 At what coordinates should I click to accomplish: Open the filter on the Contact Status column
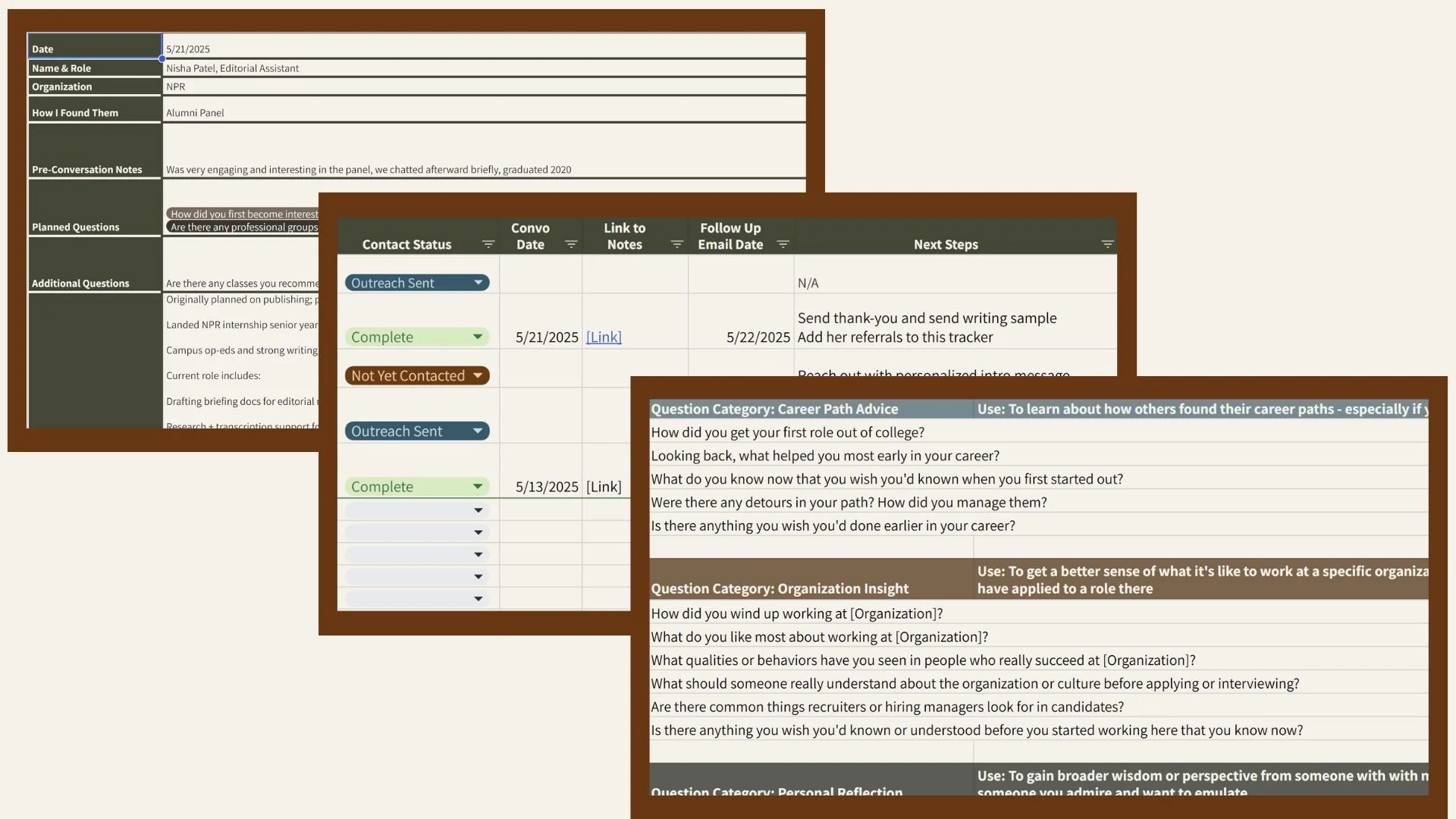[x=488, y=244]
